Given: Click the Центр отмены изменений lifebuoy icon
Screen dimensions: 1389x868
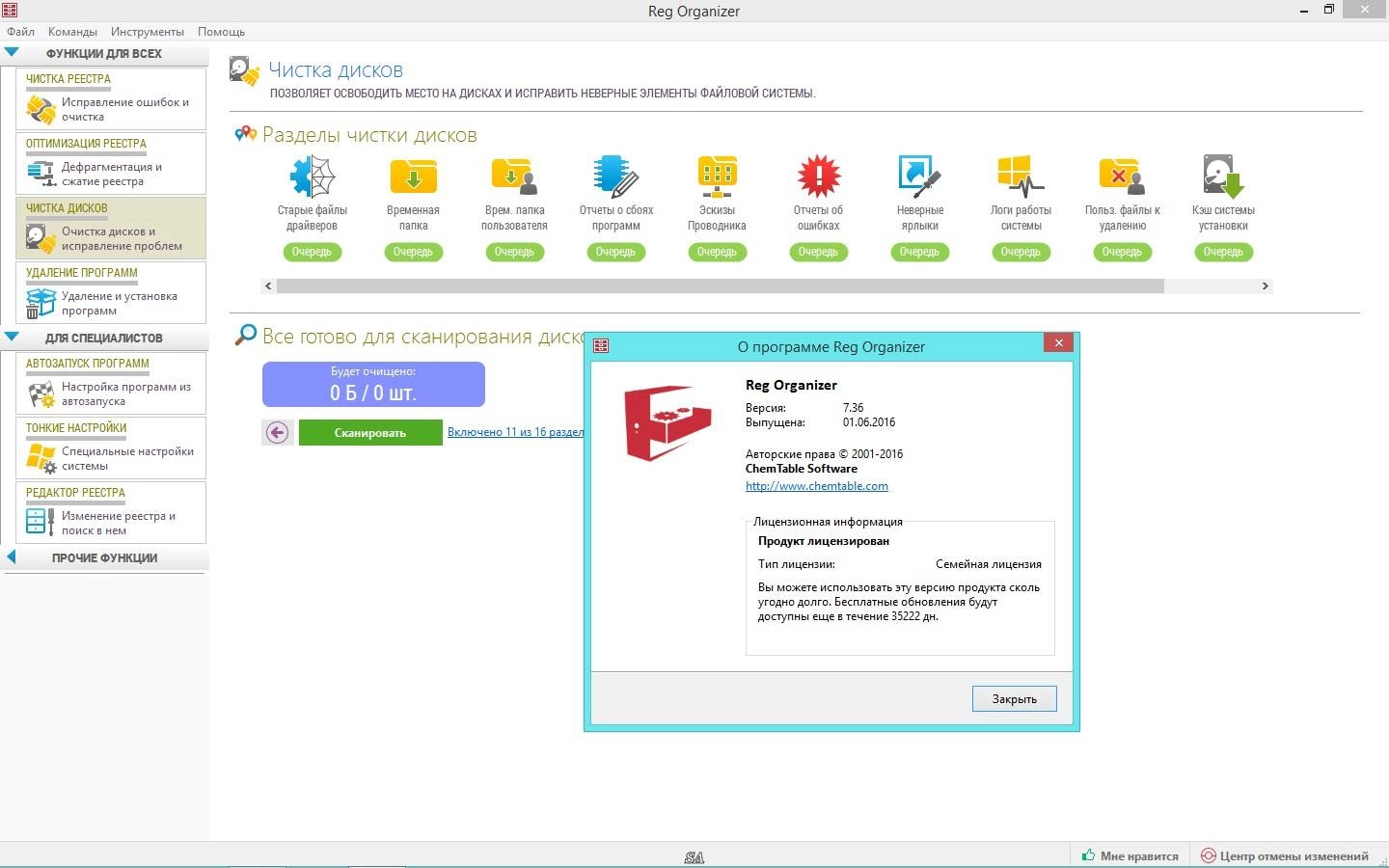Looking at the screenshot, I should point(1208,855).
